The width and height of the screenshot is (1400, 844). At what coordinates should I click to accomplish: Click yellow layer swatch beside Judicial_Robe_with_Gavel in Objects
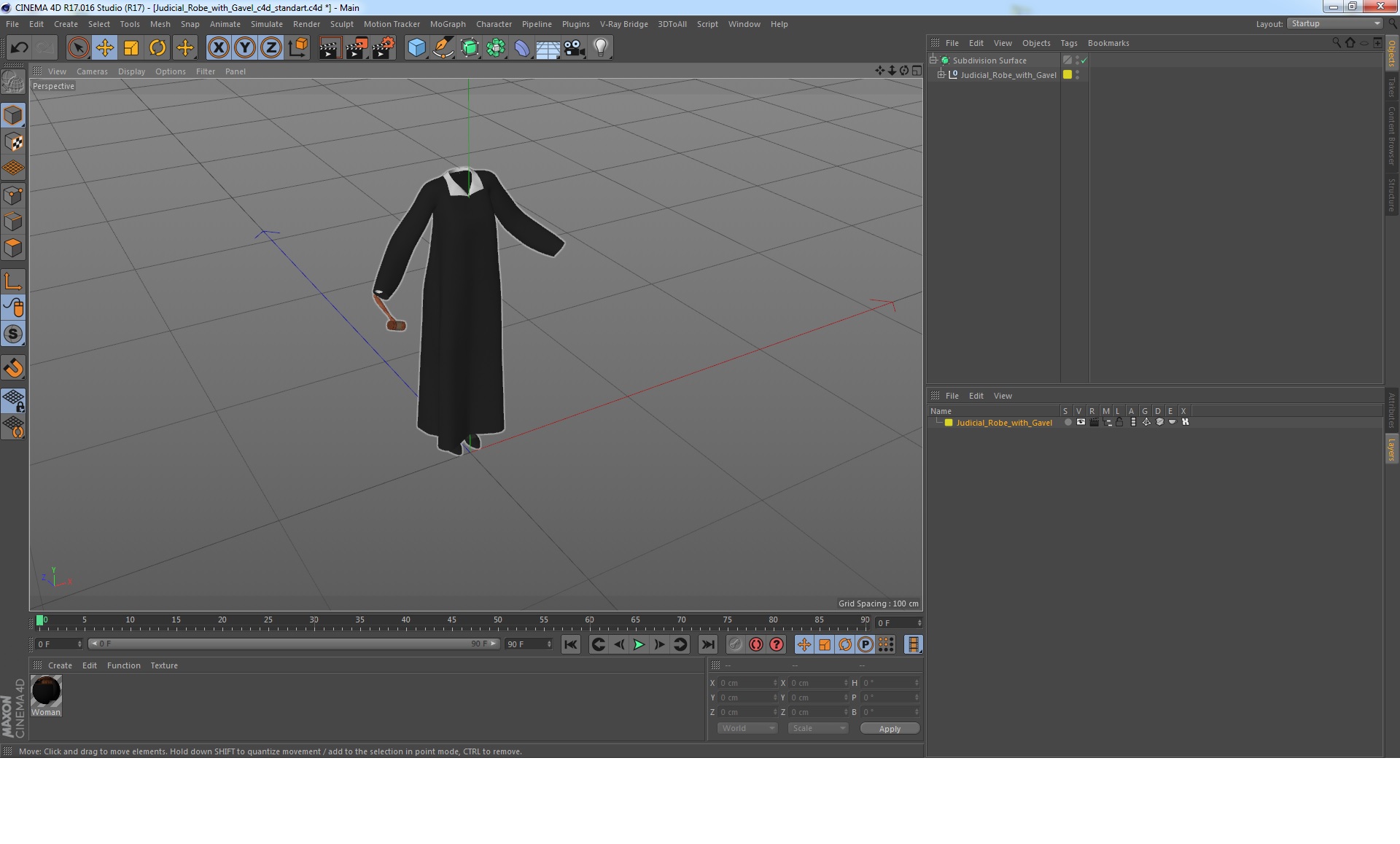click(1067, 75)
